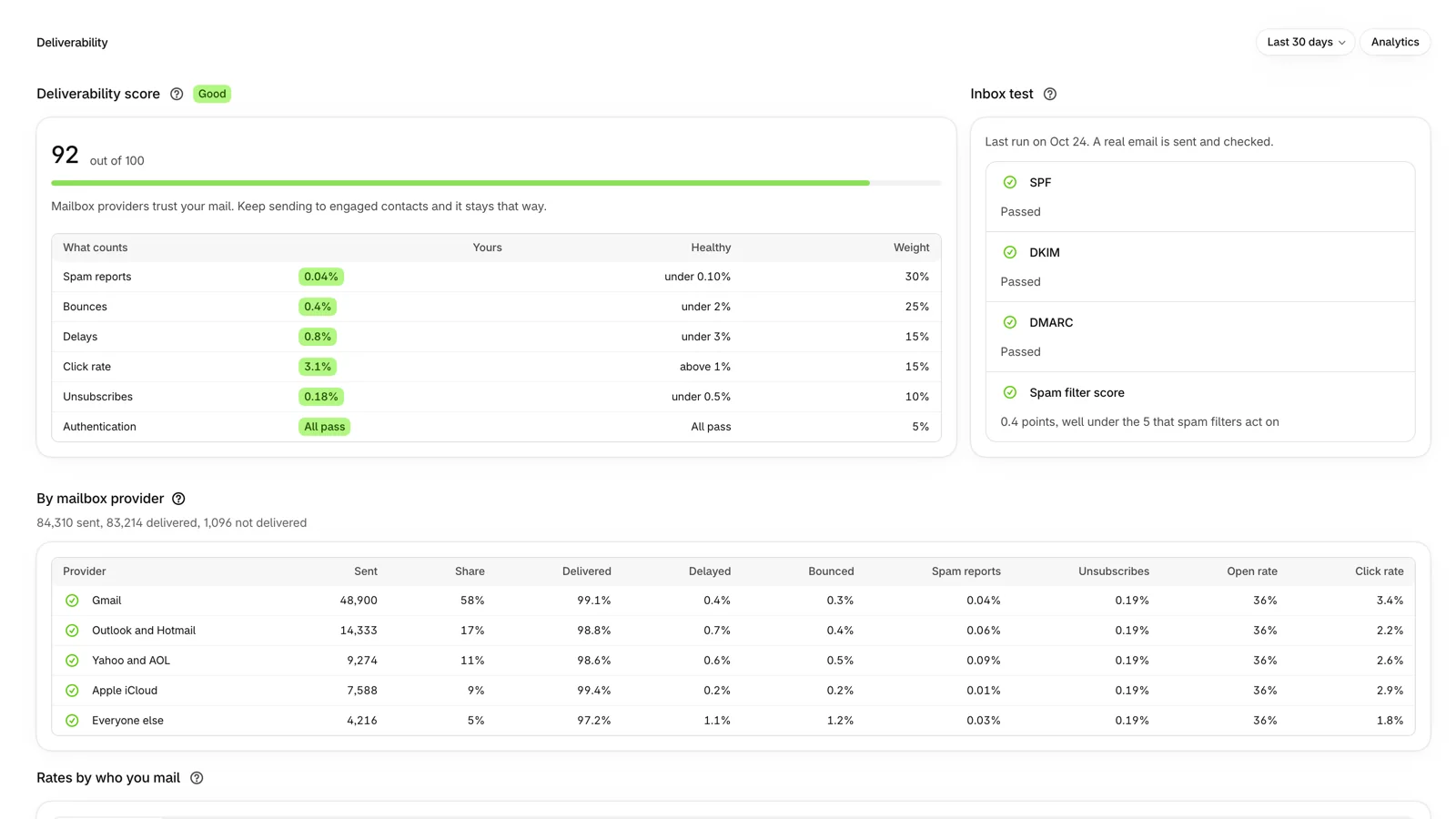The image size is (1456, 819).
Task: Click Everyone else status check icon
Action: tap(72, 721)
